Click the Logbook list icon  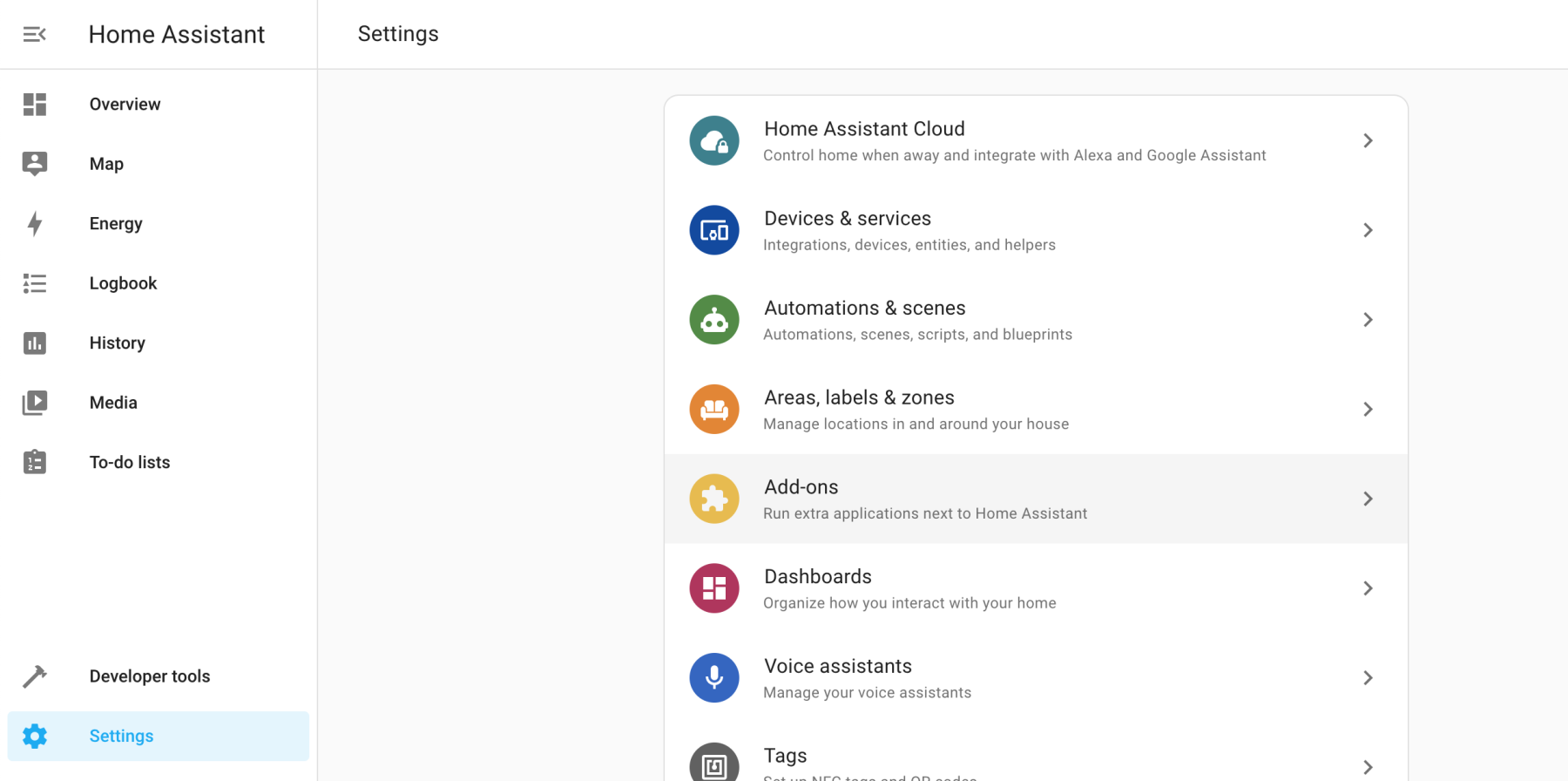[35, 283]
